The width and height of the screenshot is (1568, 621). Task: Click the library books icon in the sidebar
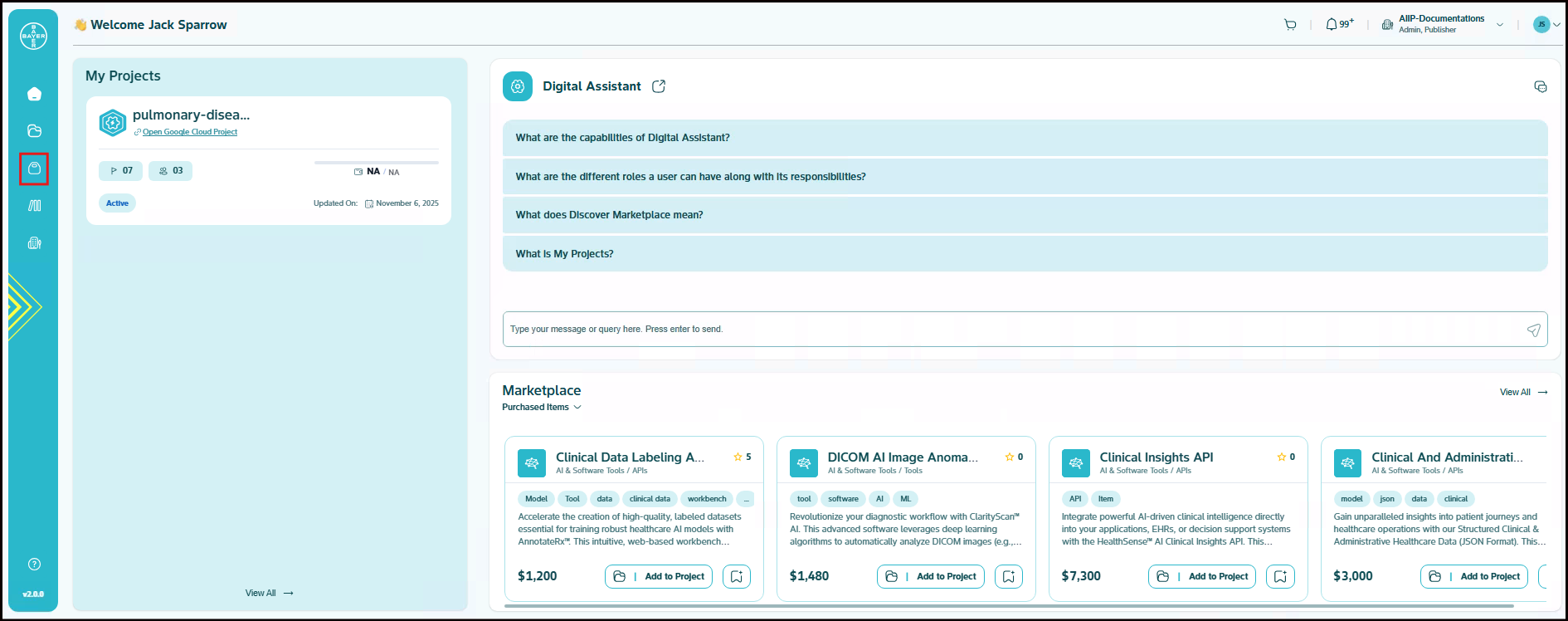coord(34,206)
